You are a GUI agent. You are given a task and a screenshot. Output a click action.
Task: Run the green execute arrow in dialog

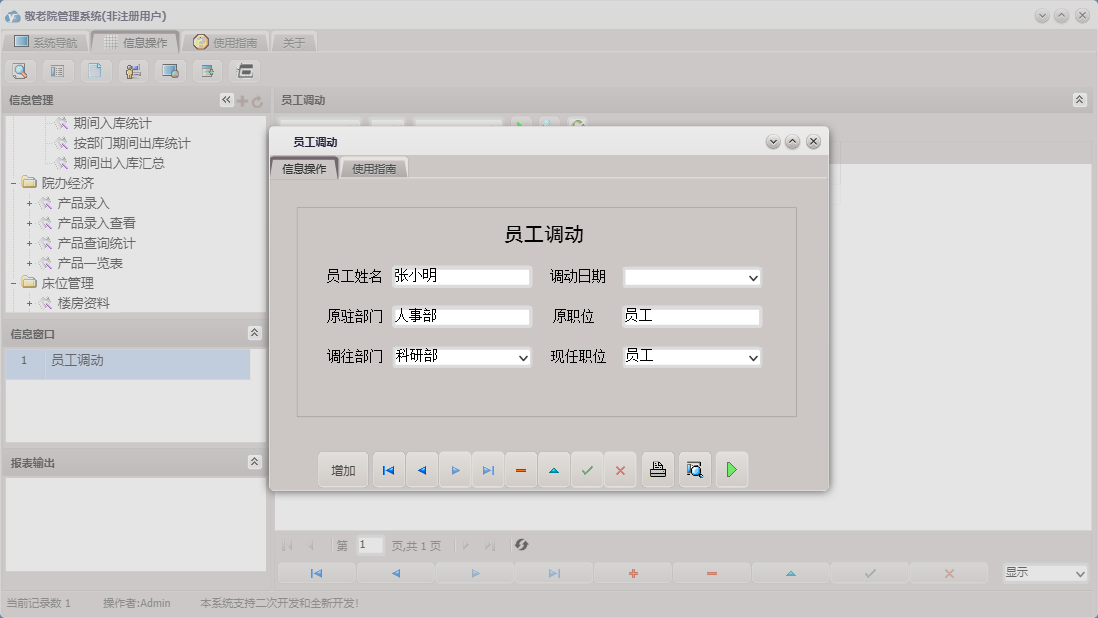pos(732,469)
